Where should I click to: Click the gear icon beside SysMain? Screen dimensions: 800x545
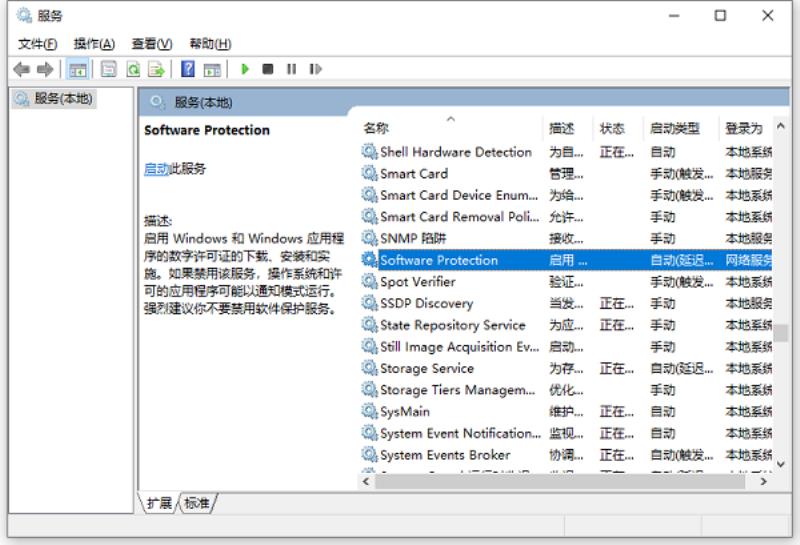pos(369,411)
